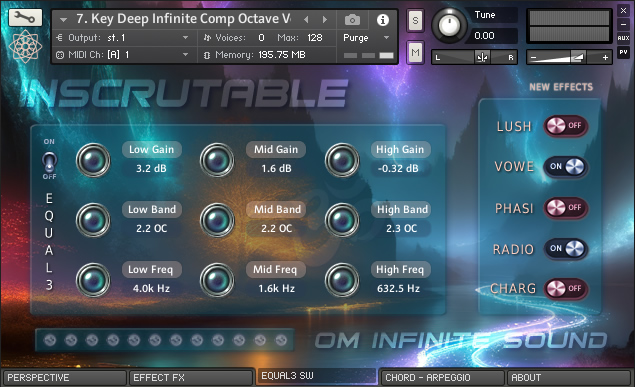The height and width of the screenshot is (387, 635).
Task: Go to next preset with right arrow
Action: coord(324,19)
